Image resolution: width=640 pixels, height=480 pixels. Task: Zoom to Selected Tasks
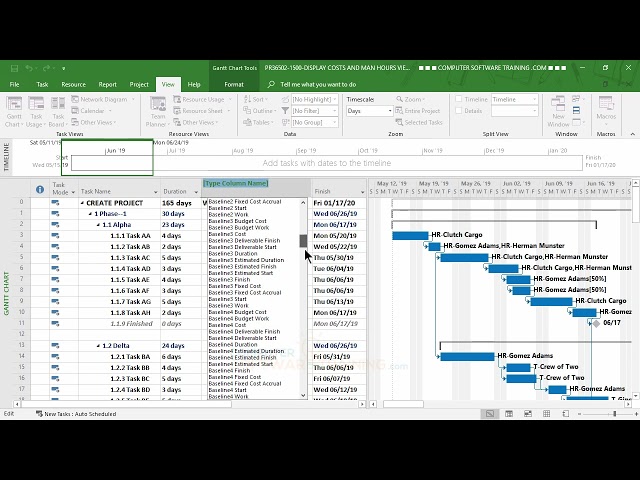419,122
